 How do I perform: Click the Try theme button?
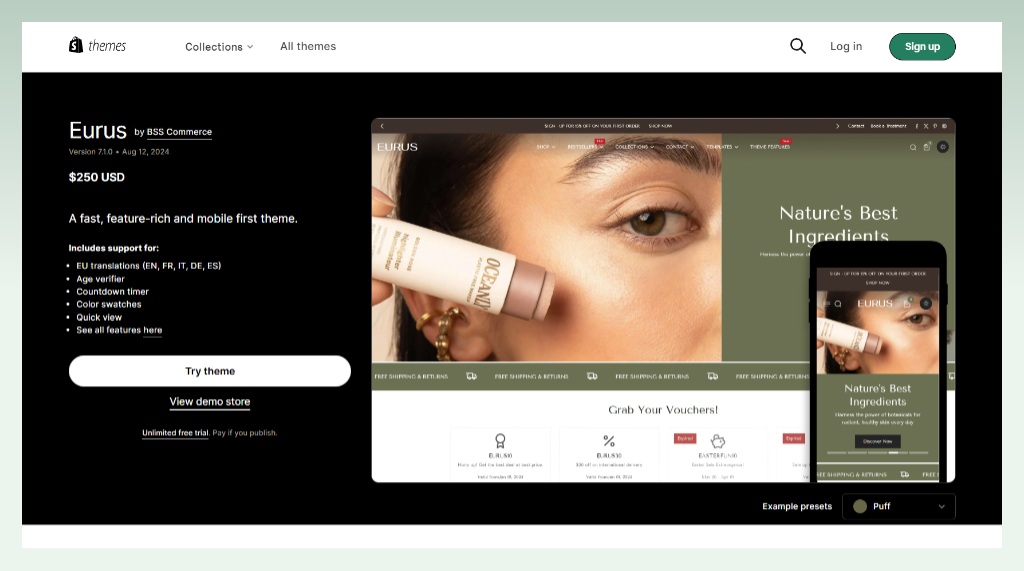[x=210, y=370]
